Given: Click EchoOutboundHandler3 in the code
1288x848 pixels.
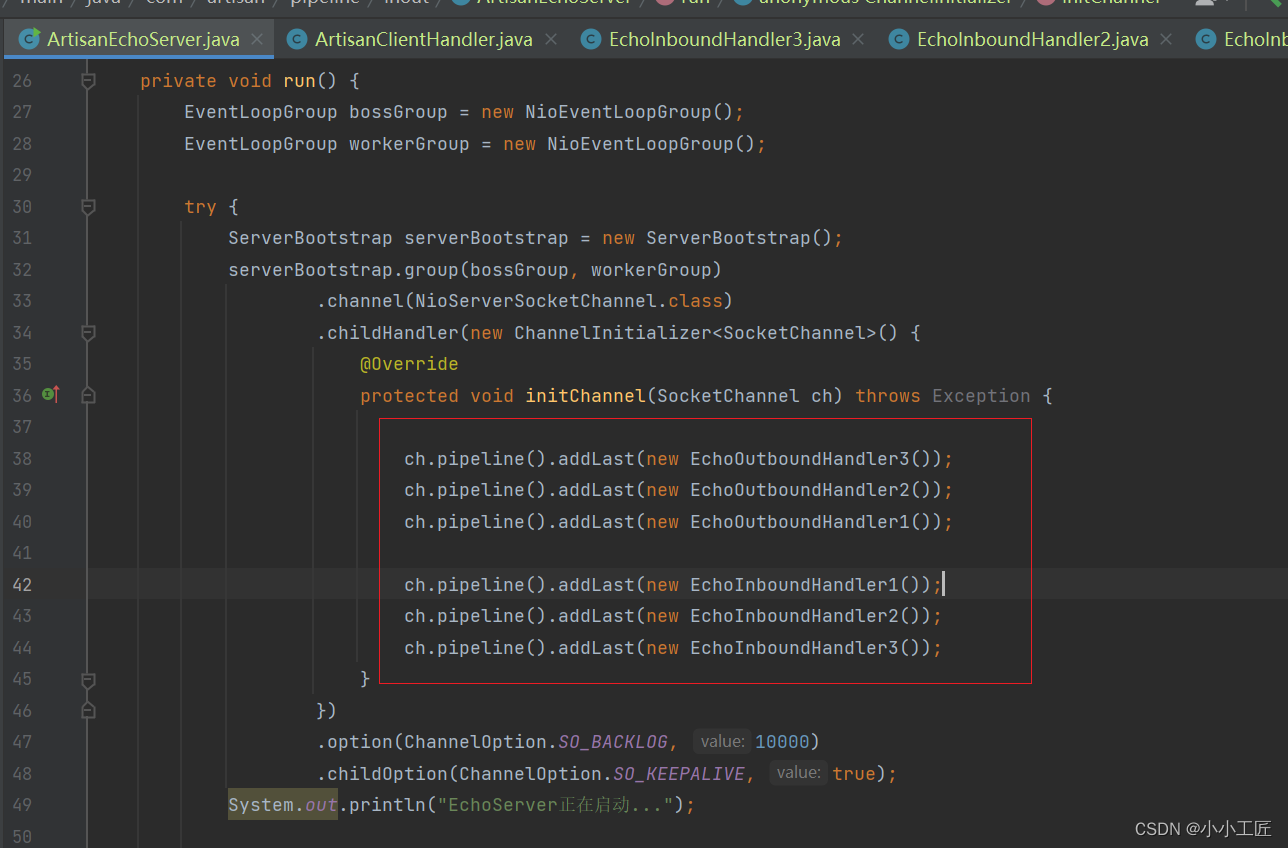Looking at the screenshot, I should pyautogui.click(x=800, y=459).
